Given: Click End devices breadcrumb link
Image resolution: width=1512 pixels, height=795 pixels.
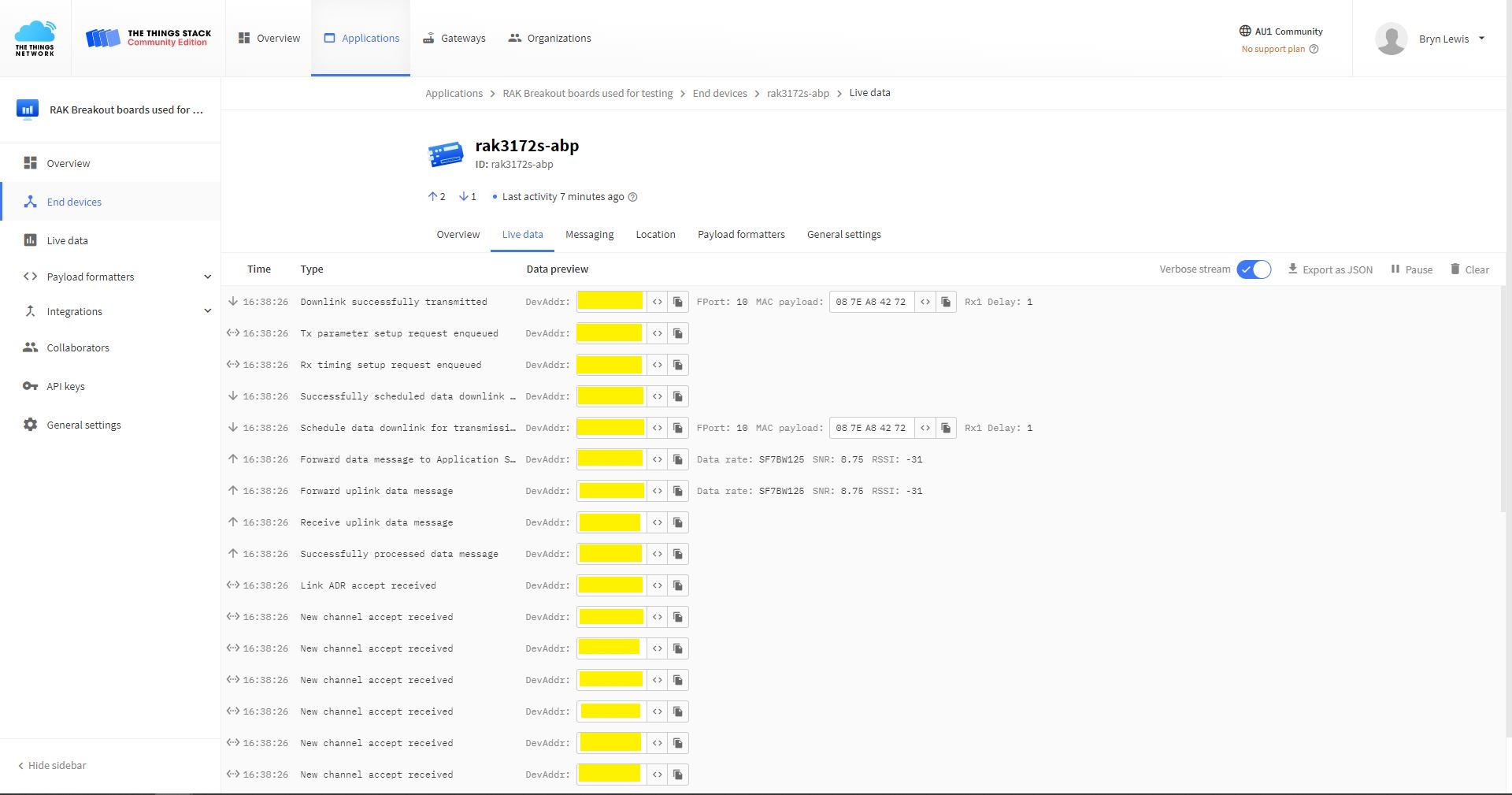Looking at the screenshot, I should point(719,93).
